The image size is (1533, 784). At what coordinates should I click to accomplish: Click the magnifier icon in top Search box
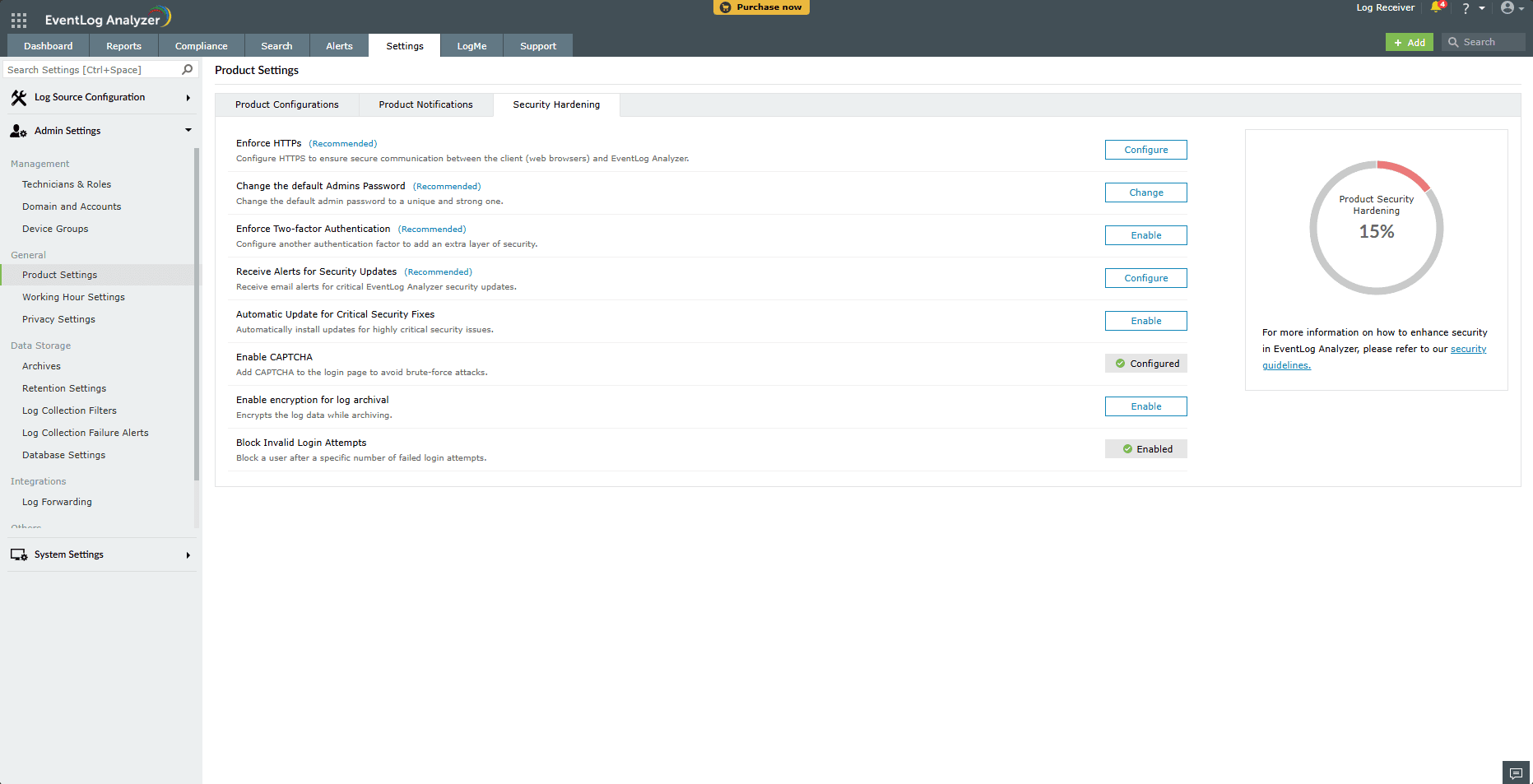pyautogui.click(x=1454, y=42)
